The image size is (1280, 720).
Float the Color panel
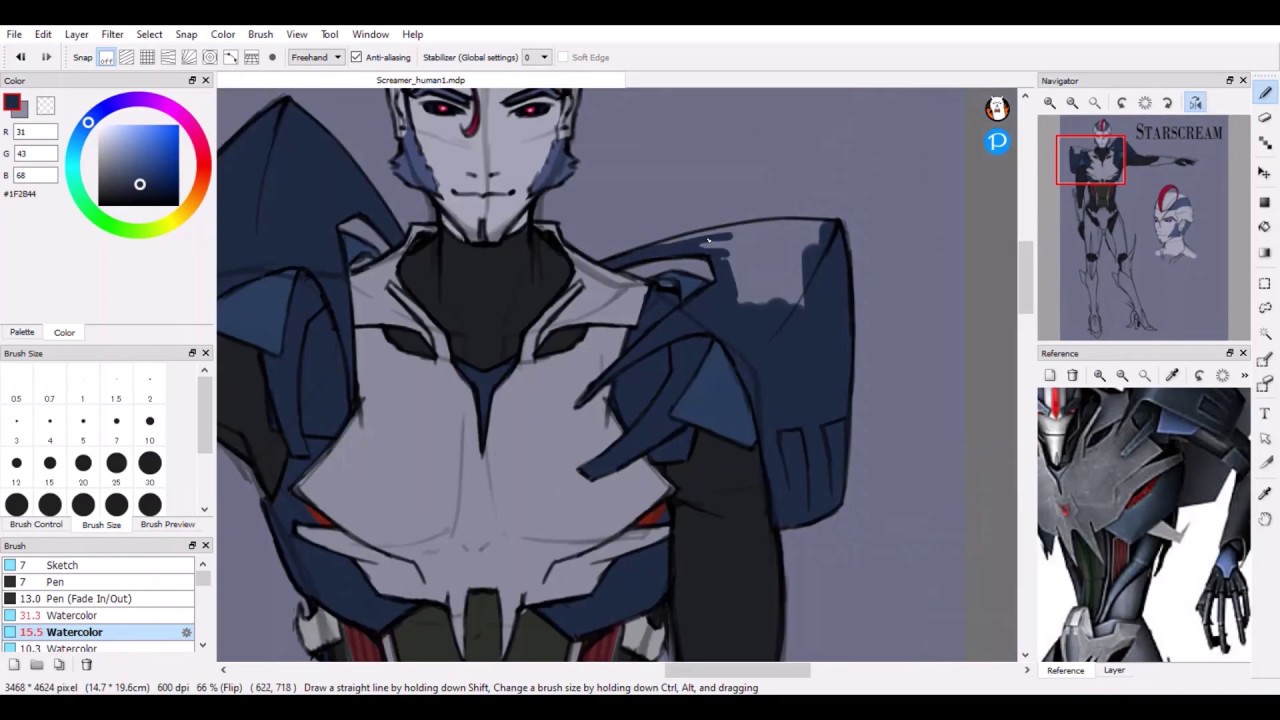click(192, 81)
